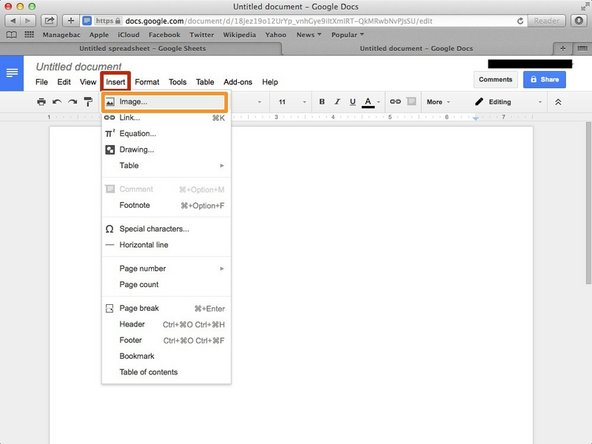Click the Print icon in the toolbar
The height and width of the screenshot is (444, 592).
coord(42,102)
